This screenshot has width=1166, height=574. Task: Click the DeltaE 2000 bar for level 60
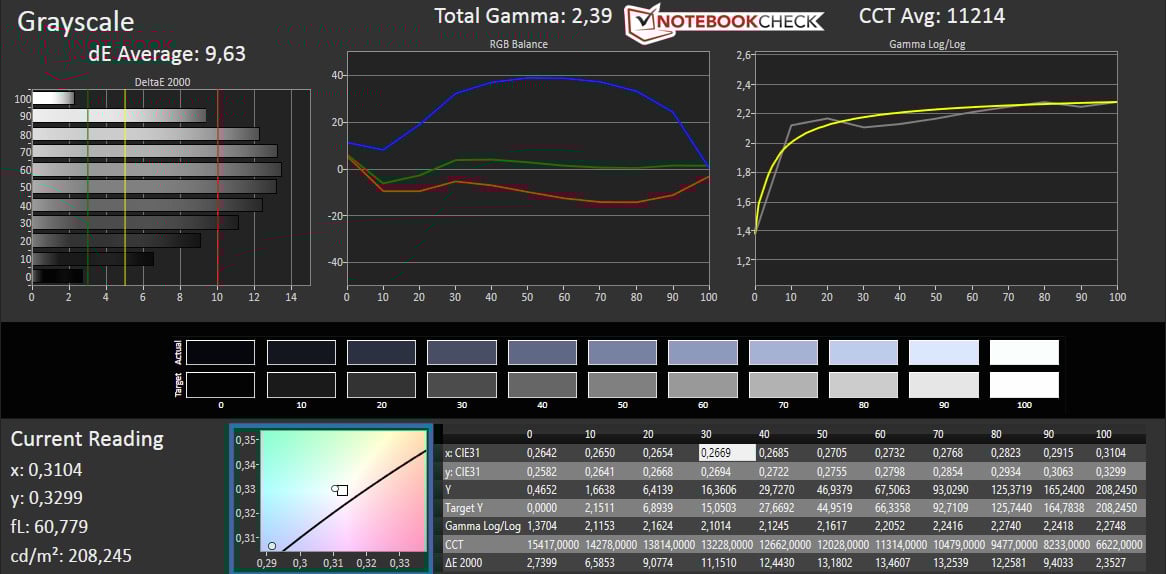point(156,170)
